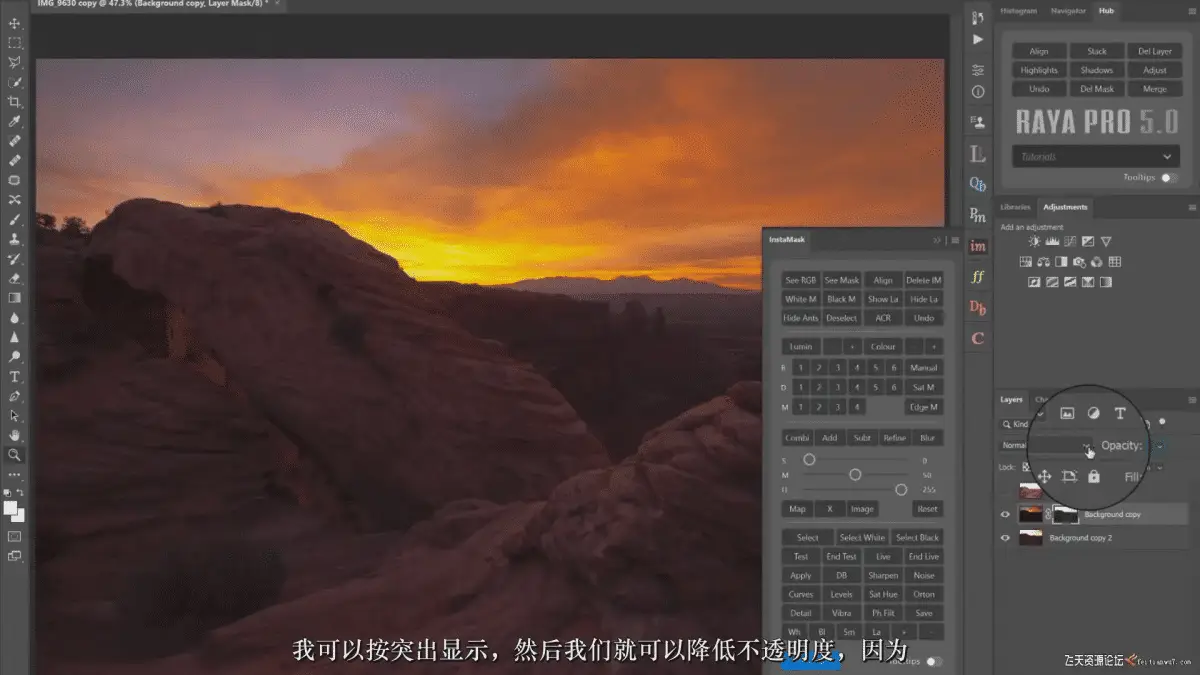
Task: Select the Background copy 2 layer thumbnail
Action: [x=1031, y=537]
